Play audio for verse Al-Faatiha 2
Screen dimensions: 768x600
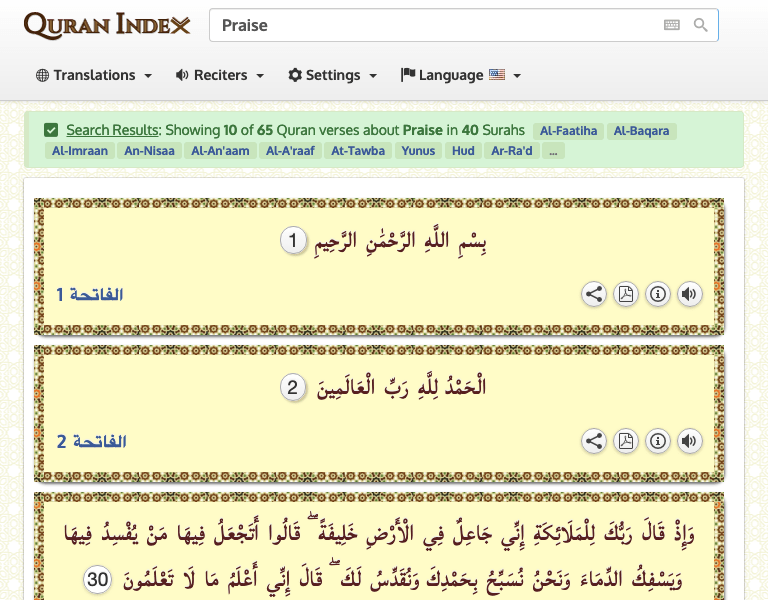[x=690, y=441]
